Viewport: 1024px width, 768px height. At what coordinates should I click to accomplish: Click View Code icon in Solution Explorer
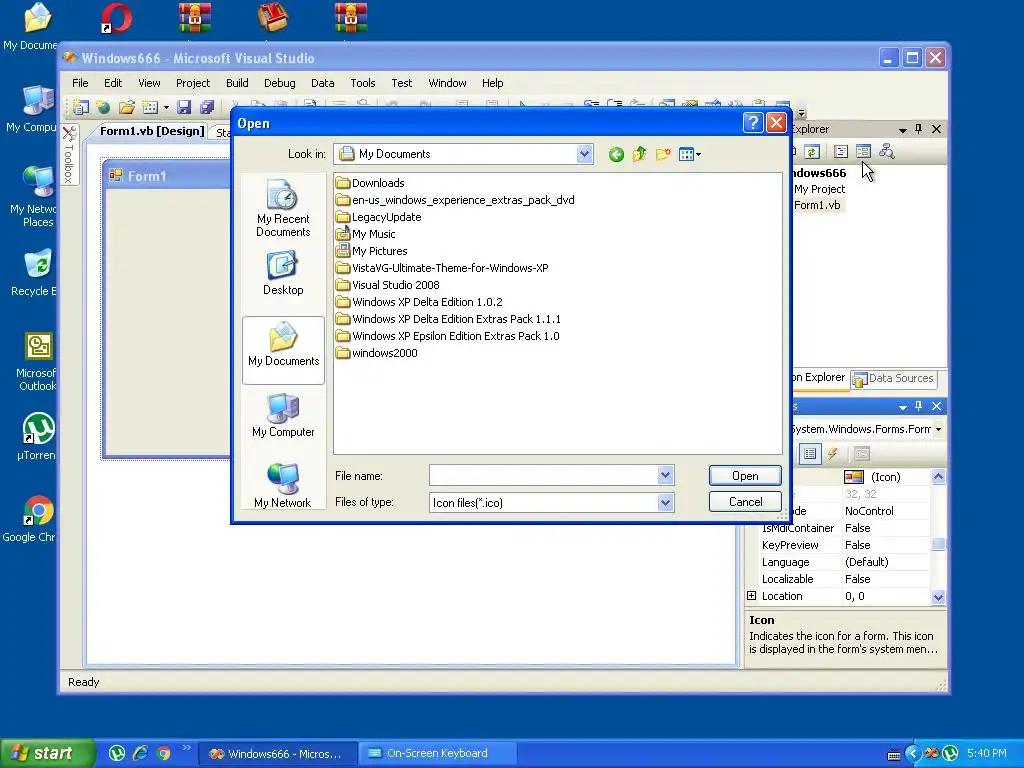(x=841, y=152)
